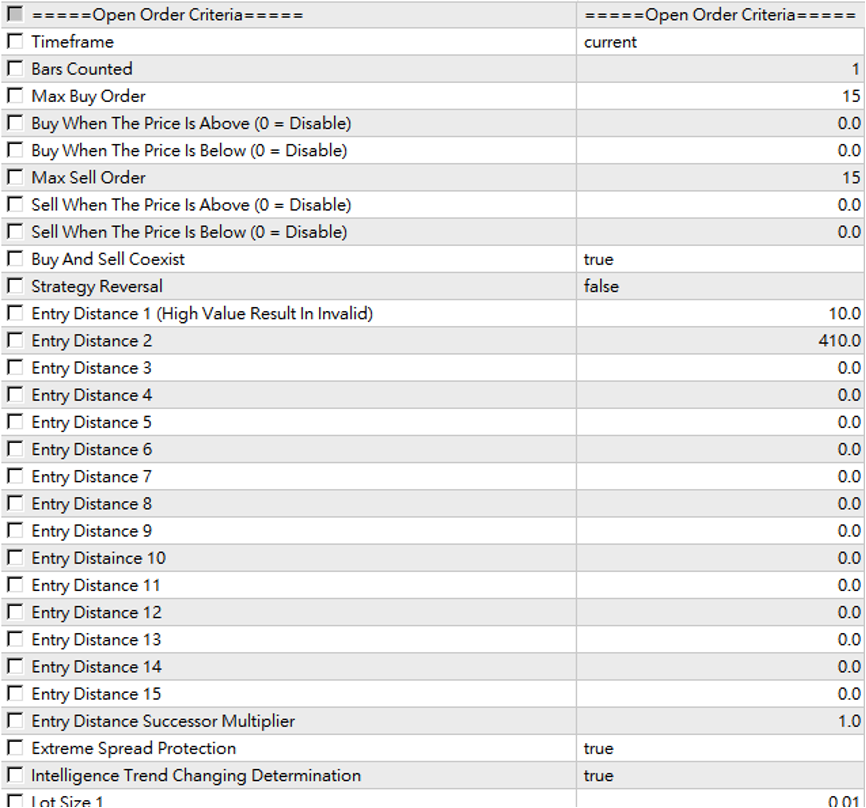Click the Entry Distaince 10 parameter label

click(98, 558)
